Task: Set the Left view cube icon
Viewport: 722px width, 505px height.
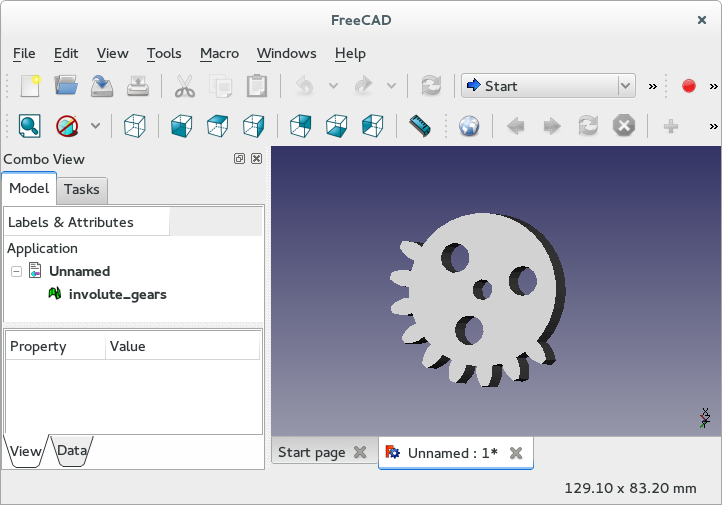Action: click(x=372, y=126)
